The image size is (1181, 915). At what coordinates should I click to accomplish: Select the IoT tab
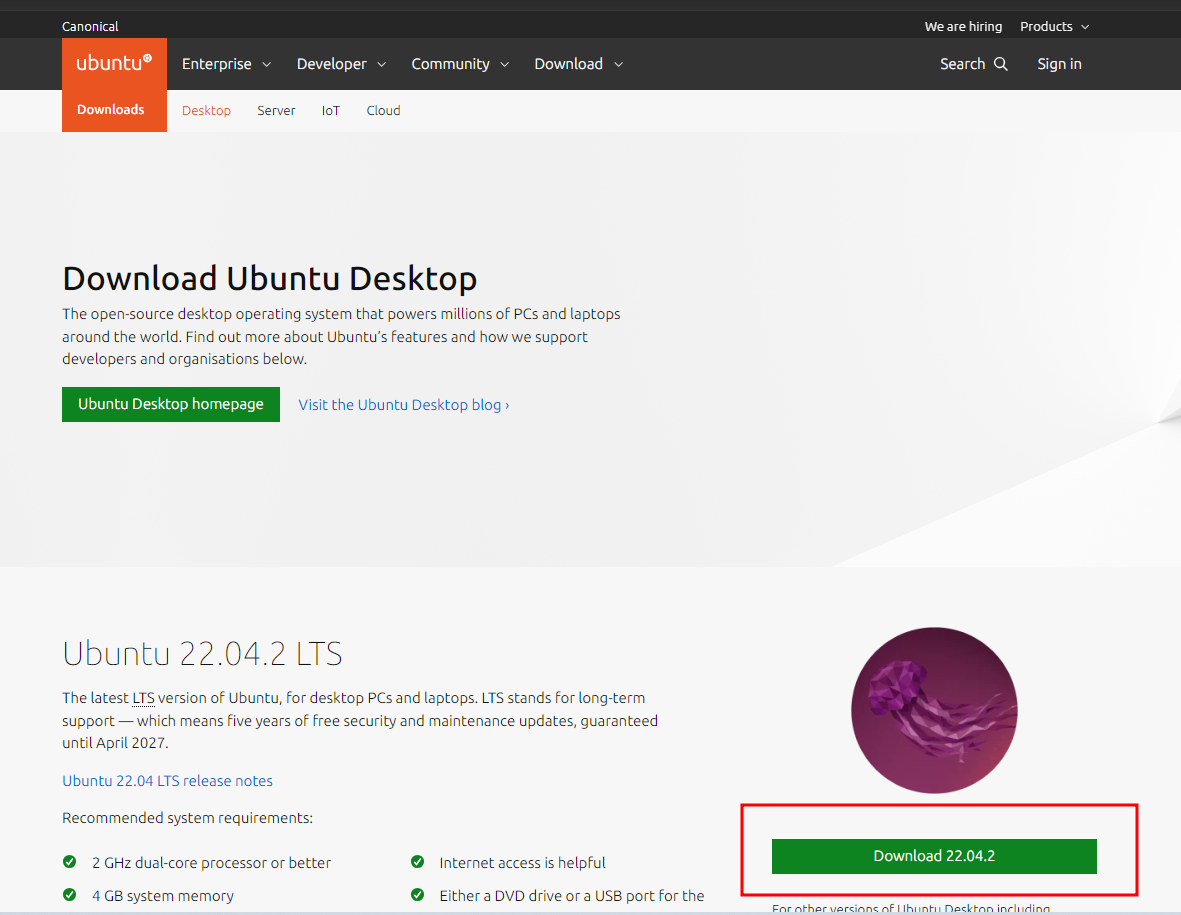point(331,111)
